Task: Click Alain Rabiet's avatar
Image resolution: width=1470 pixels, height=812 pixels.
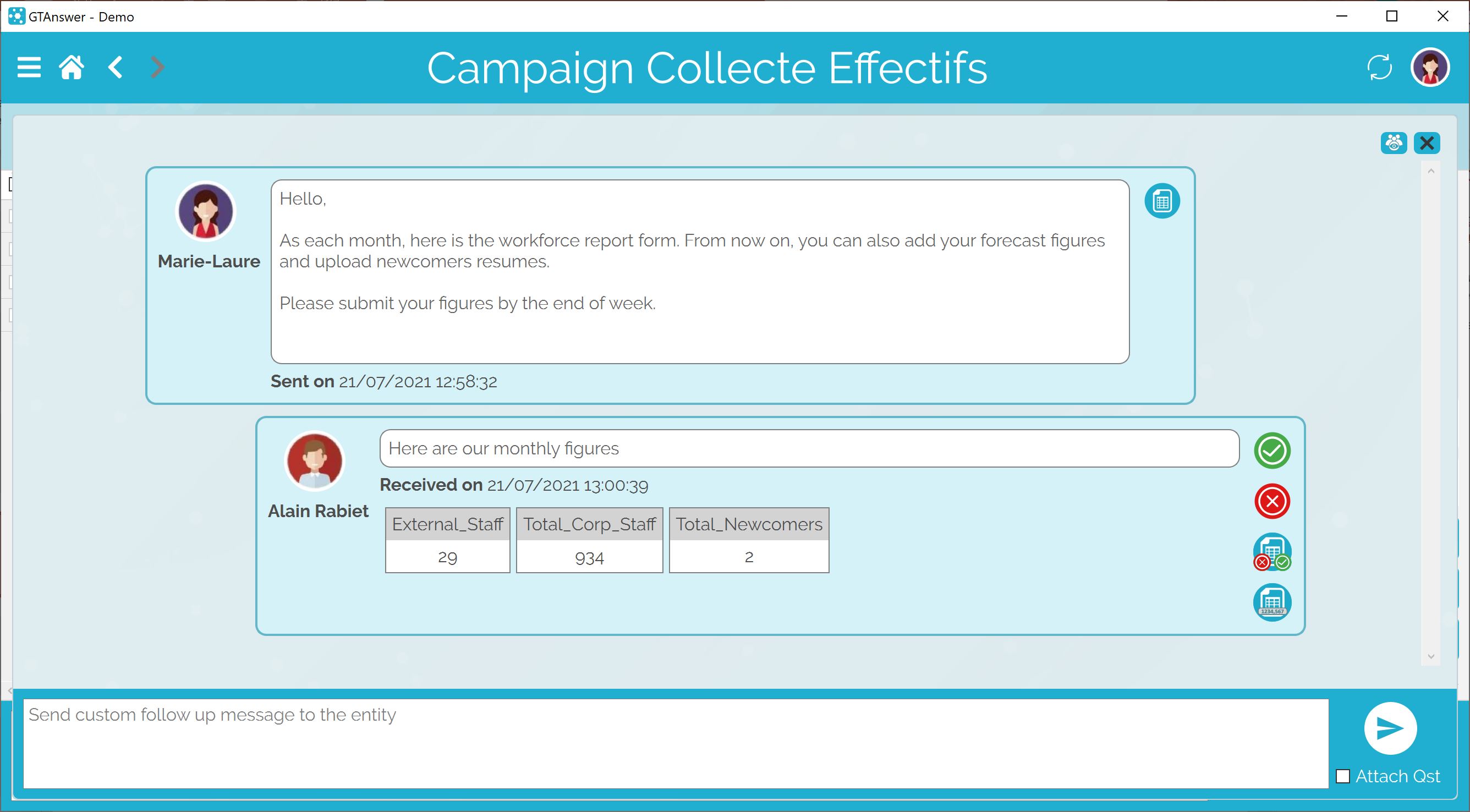Action: pyautogui.click(x=315, y=460)
